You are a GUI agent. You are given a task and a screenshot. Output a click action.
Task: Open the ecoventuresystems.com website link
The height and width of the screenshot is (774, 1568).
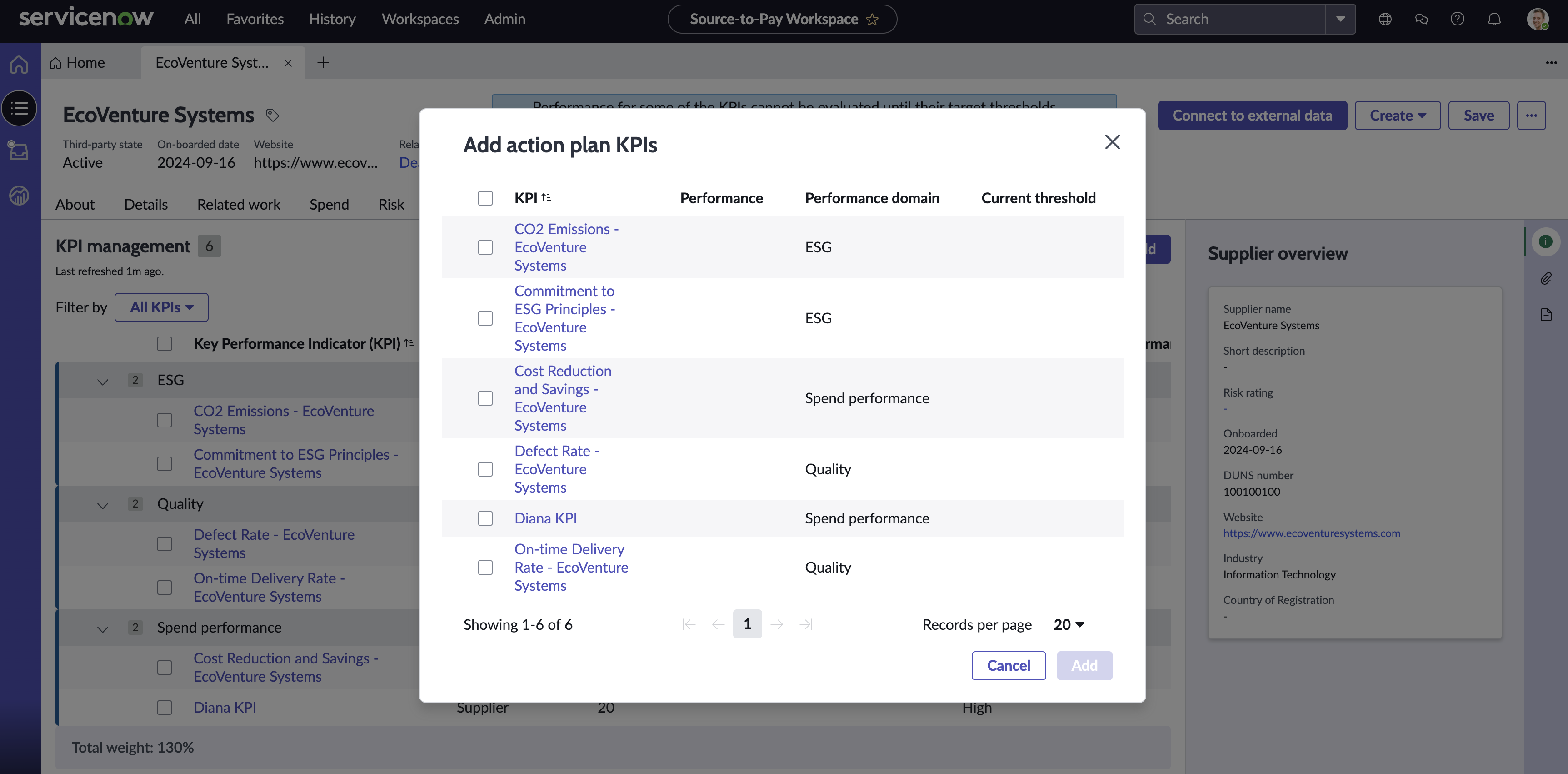tap(1312, 533)
